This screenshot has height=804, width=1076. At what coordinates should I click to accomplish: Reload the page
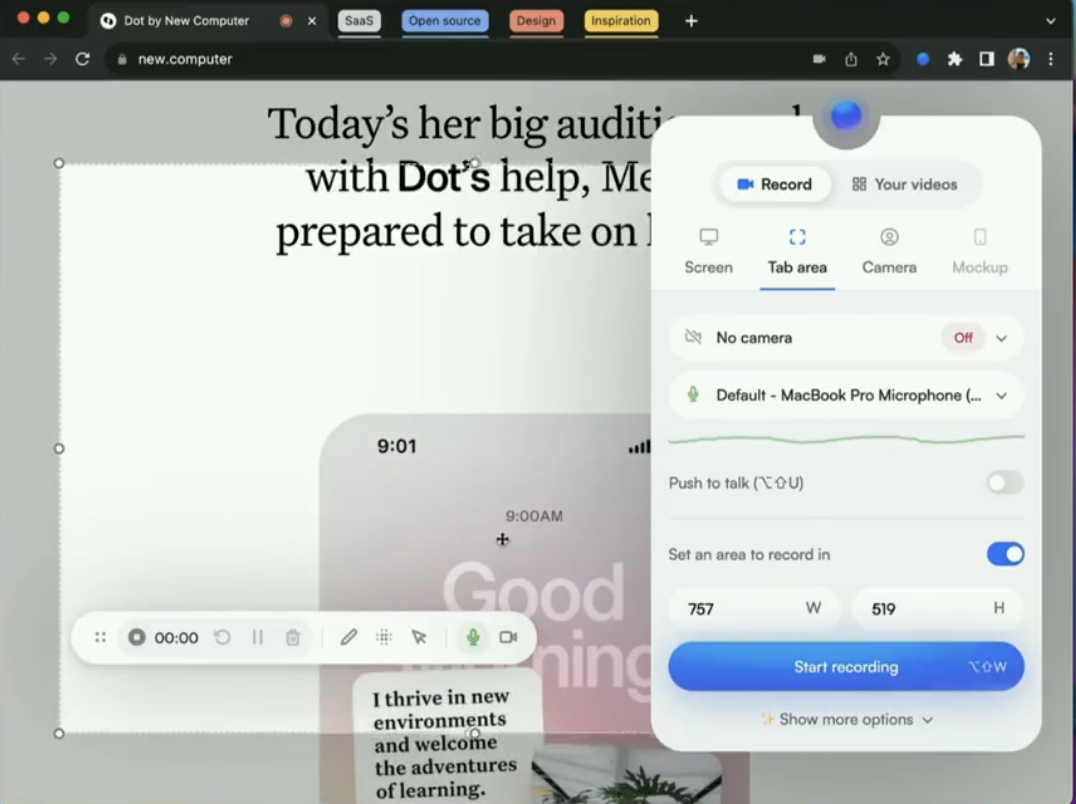[x=82, y=59]
